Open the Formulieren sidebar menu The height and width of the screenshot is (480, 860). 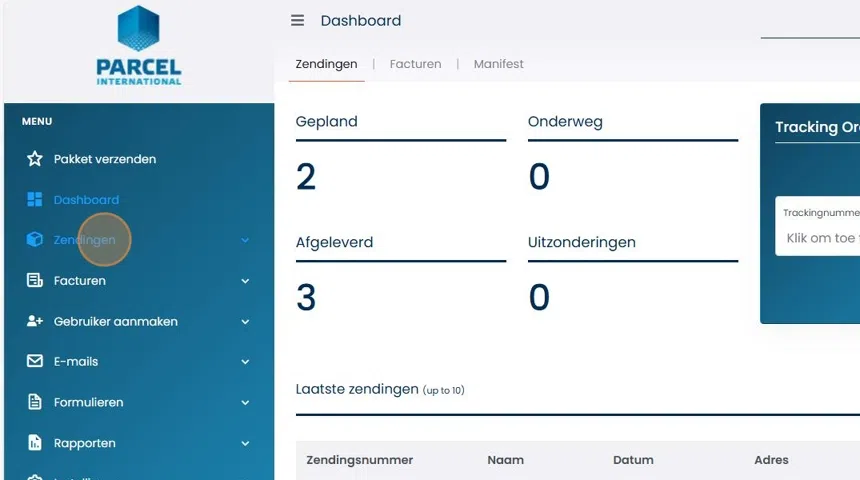88,402
